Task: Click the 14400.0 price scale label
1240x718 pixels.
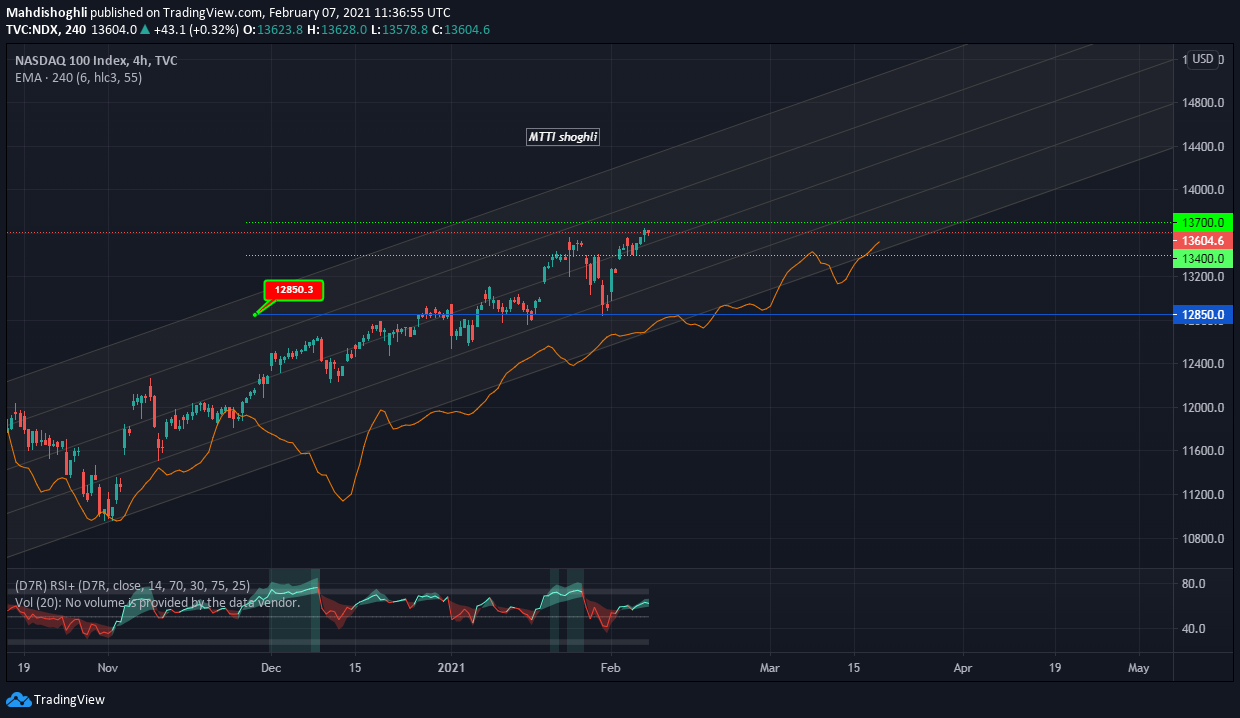Action: pyautogui.click(x=1204, y=147)
